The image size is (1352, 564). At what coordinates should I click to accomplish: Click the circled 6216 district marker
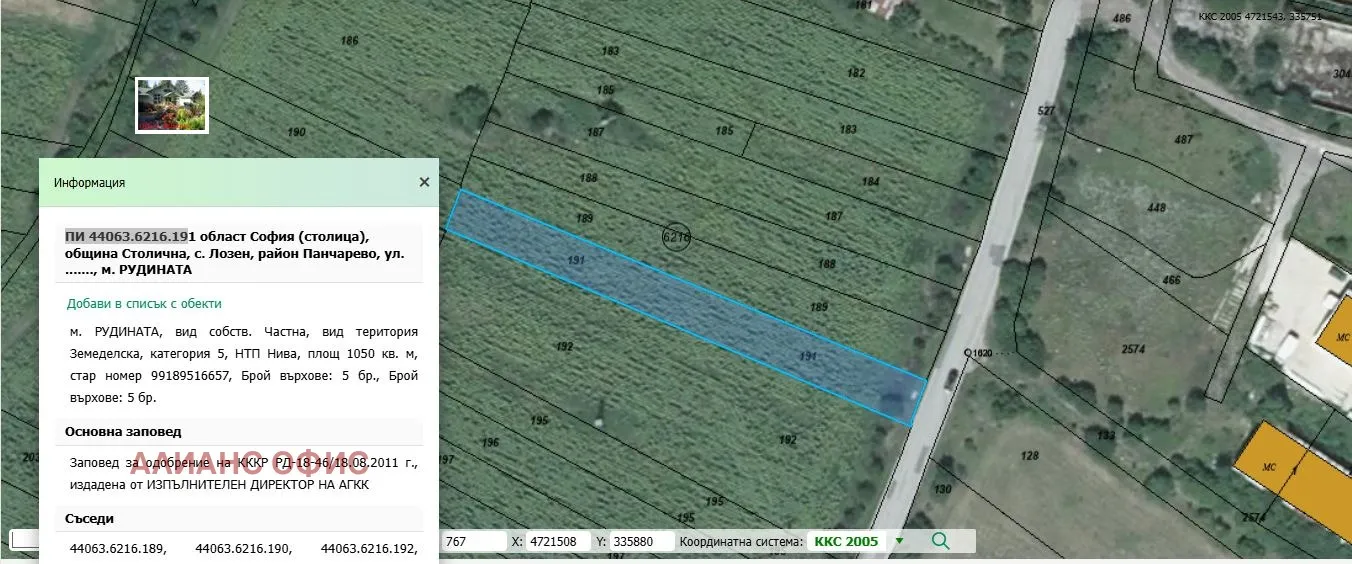click(677, 237)
